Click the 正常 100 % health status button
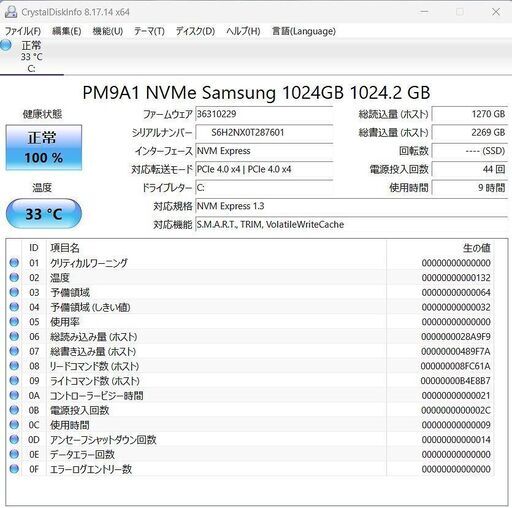 pos(44,147)
